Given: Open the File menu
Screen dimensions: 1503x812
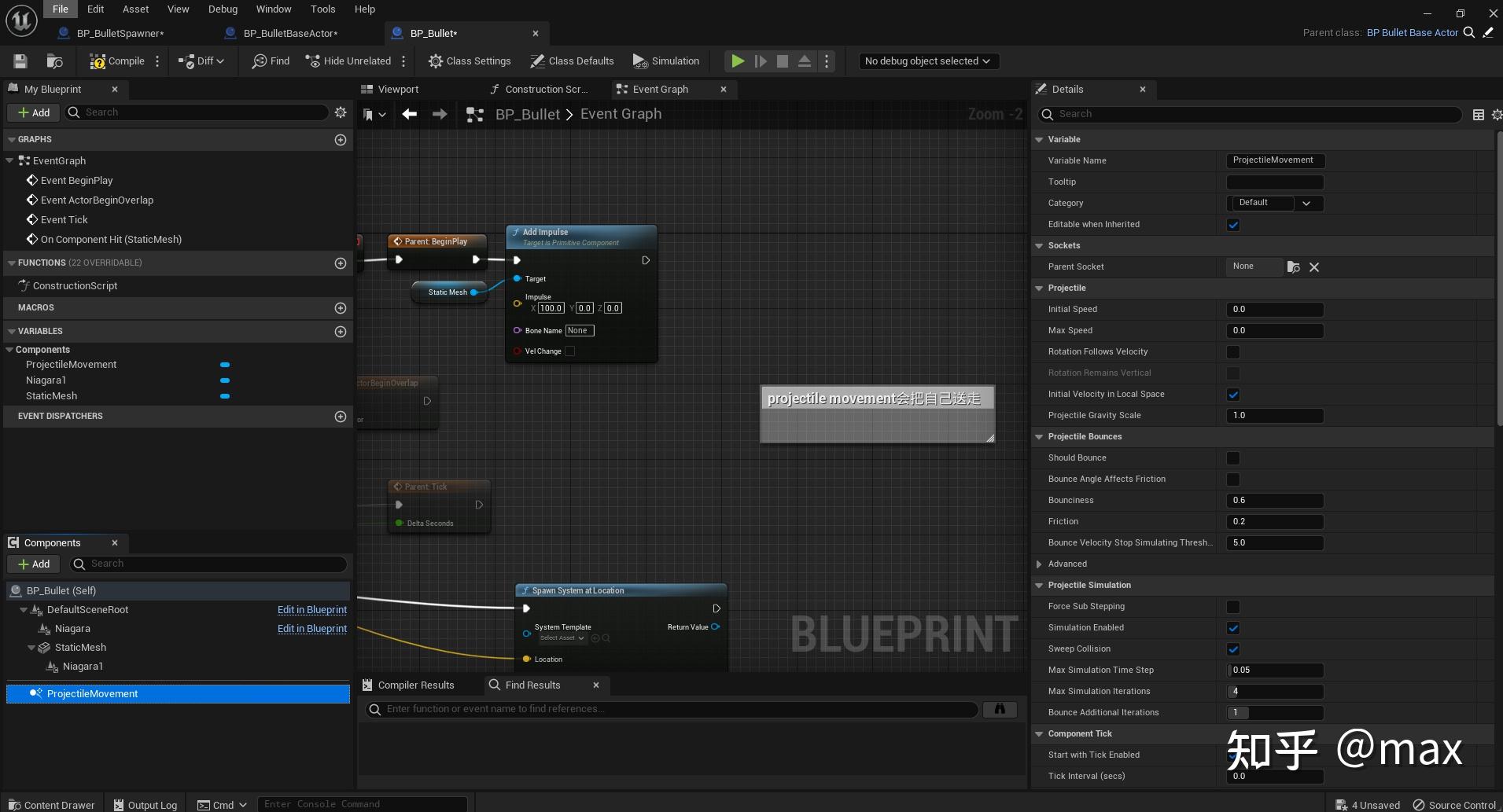Looking at the screenshot, I should tap(61, 9).
